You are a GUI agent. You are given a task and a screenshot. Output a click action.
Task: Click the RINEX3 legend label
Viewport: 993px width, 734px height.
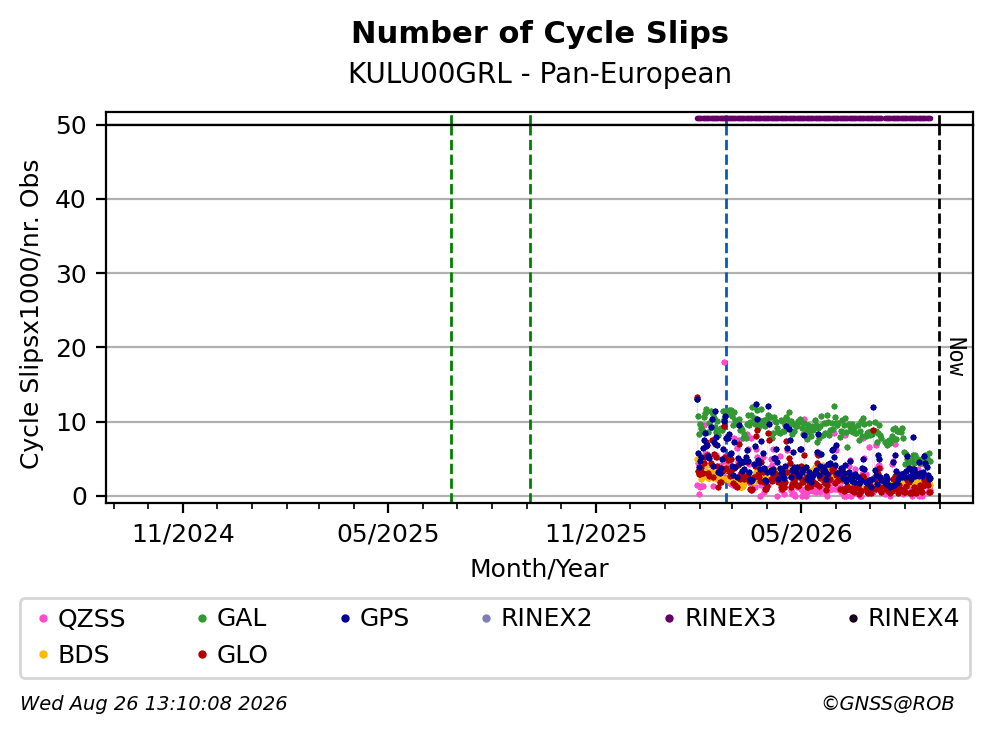[x=730, y=618]
